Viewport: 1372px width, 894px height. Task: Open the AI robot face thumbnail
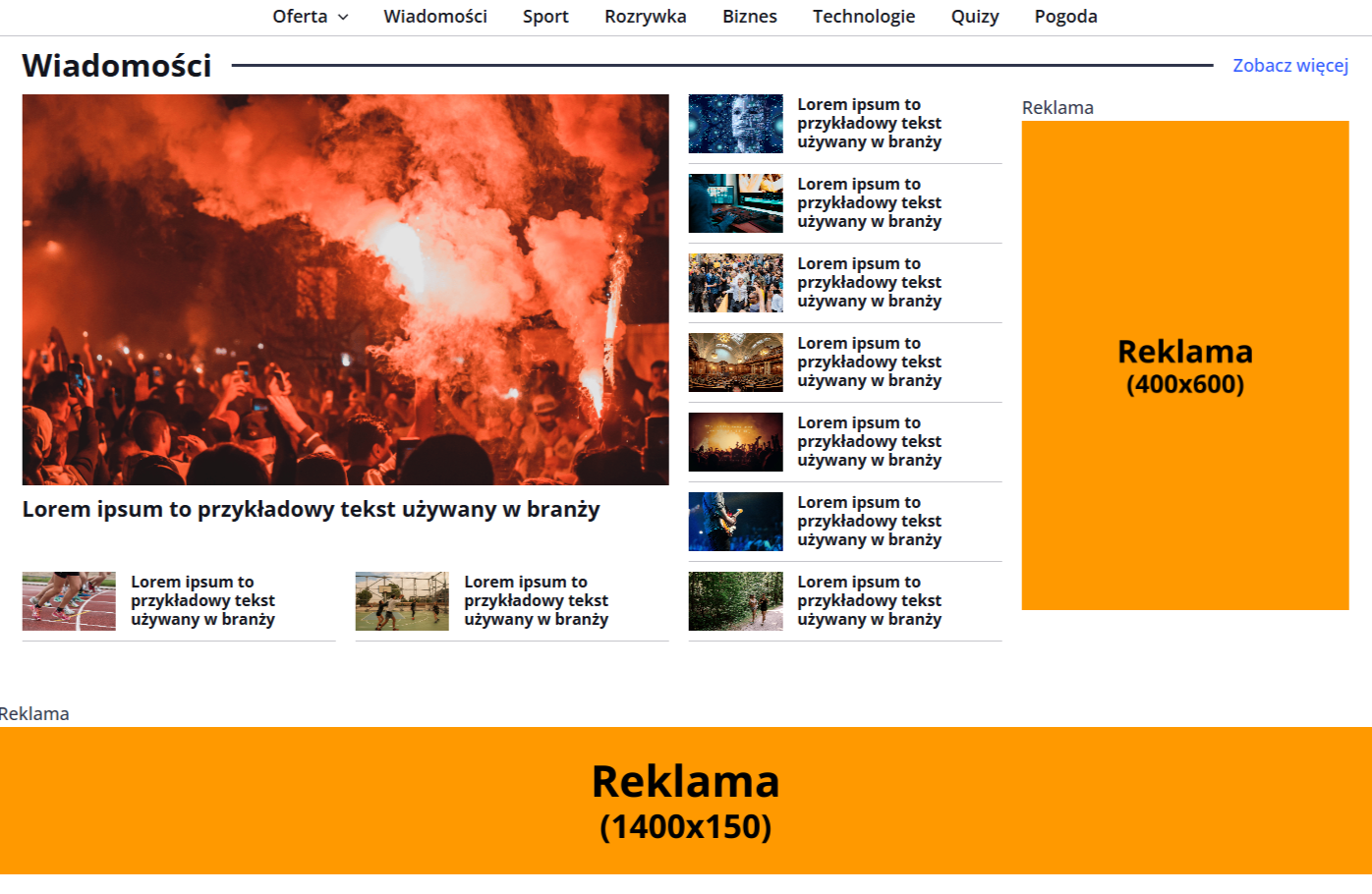(x=735, y=124)
